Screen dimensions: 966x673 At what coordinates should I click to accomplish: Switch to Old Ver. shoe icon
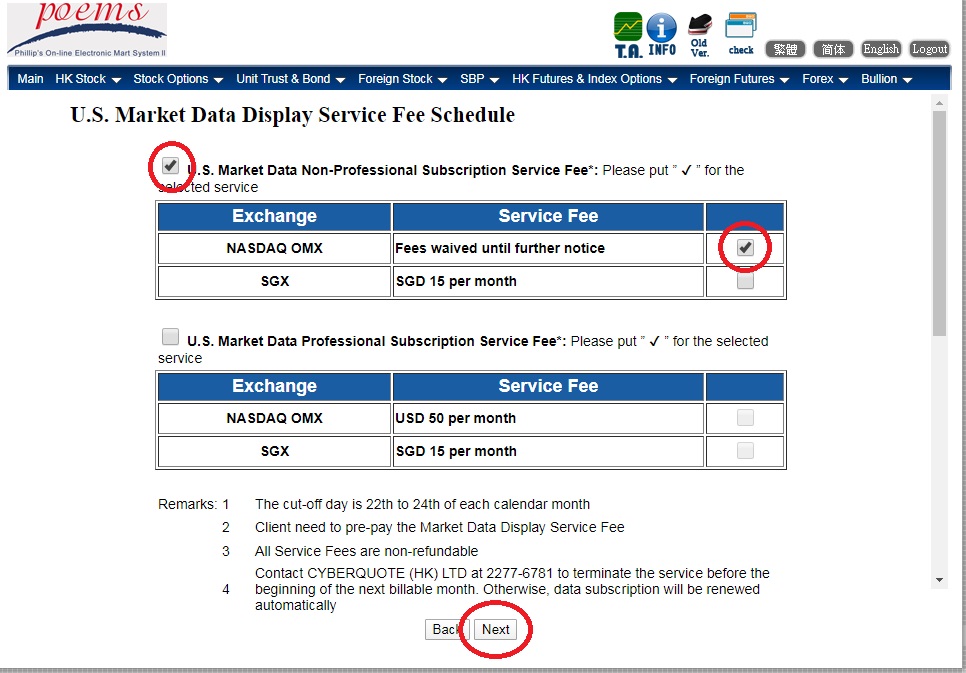coord(699,34)
